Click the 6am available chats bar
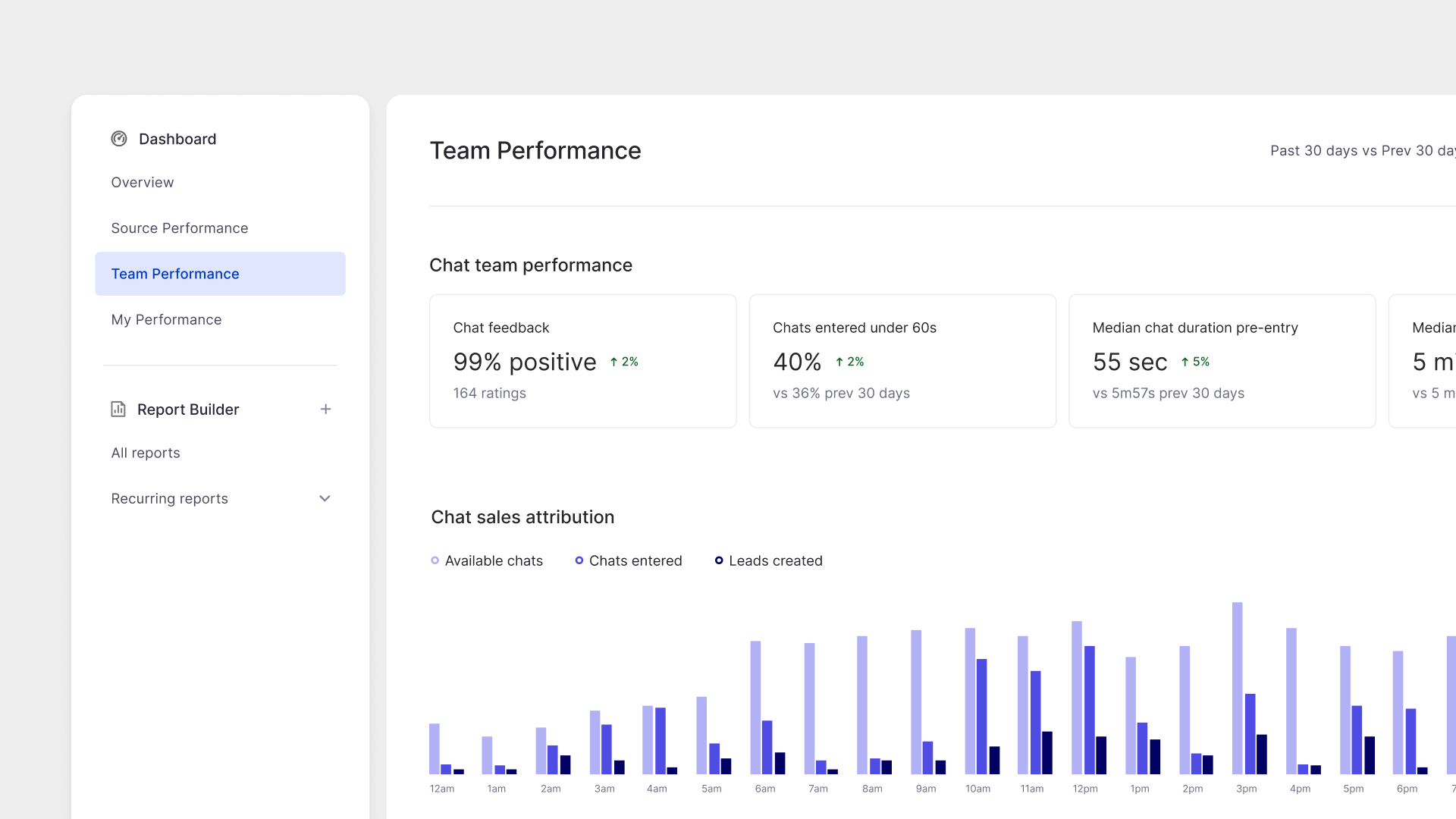1456x819 pixels. 756,708
